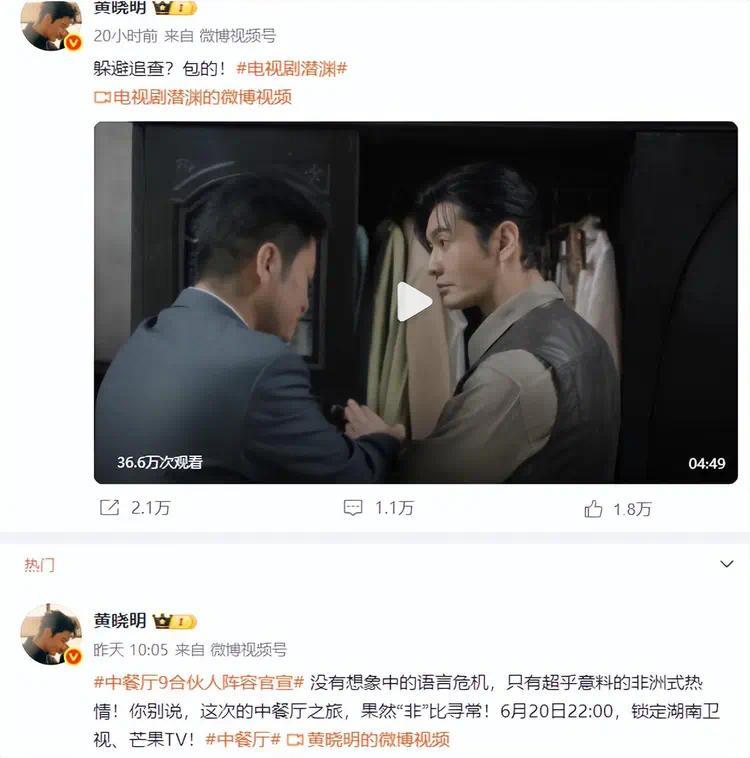The height and width of the screenshot is (758, 750).
Task: Click the 热门 label
Action: [x=40, y=565]
